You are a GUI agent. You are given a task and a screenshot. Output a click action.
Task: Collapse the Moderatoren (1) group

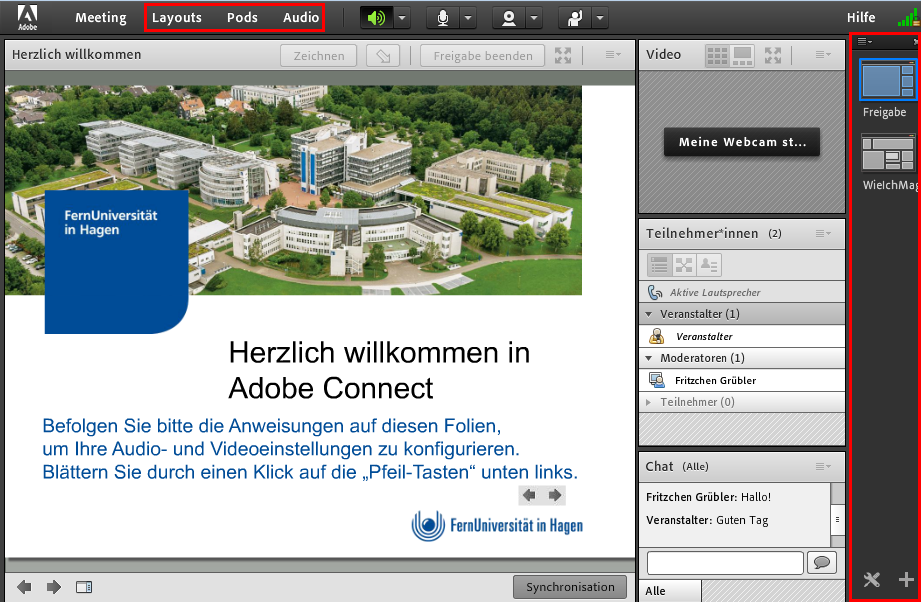click(x=649, y=358)
